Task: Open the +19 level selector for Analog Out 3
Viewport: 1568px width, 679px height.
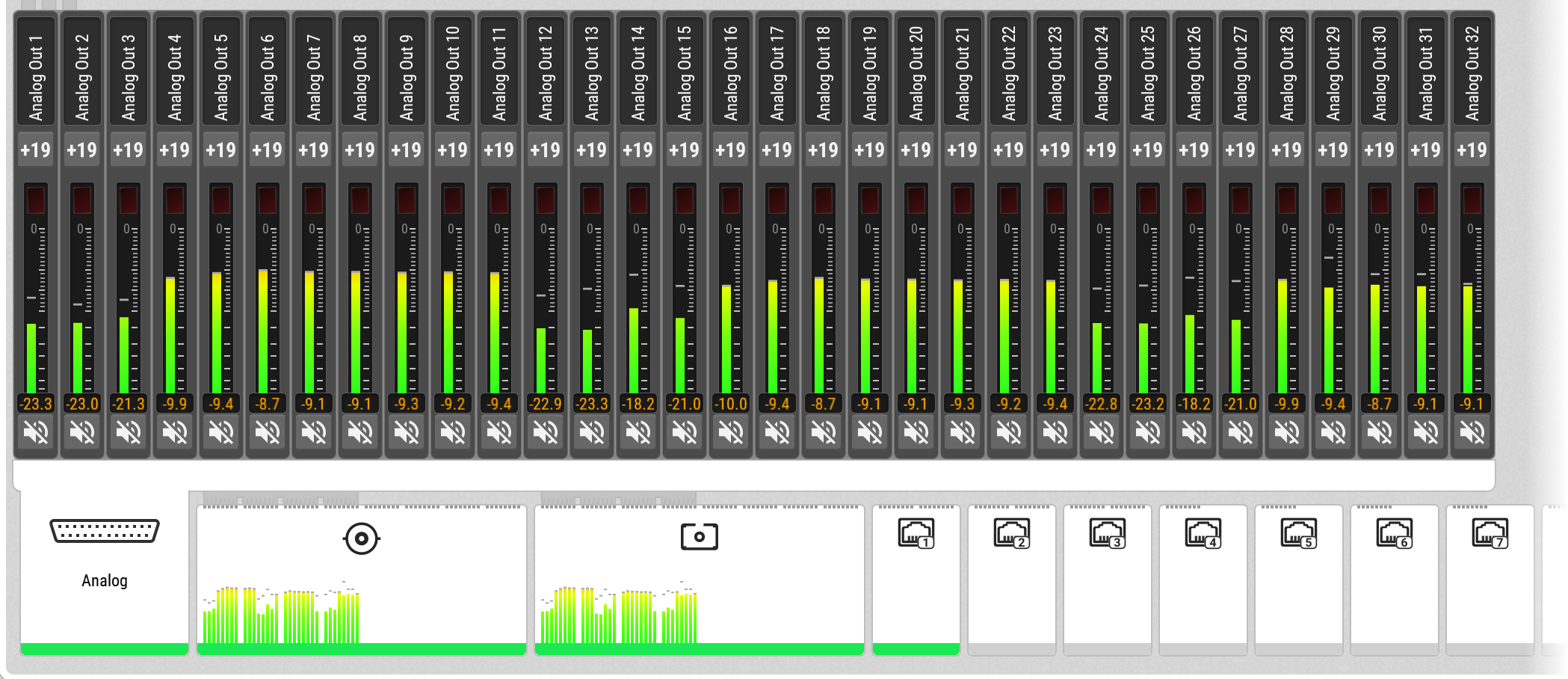Action: 129,150
